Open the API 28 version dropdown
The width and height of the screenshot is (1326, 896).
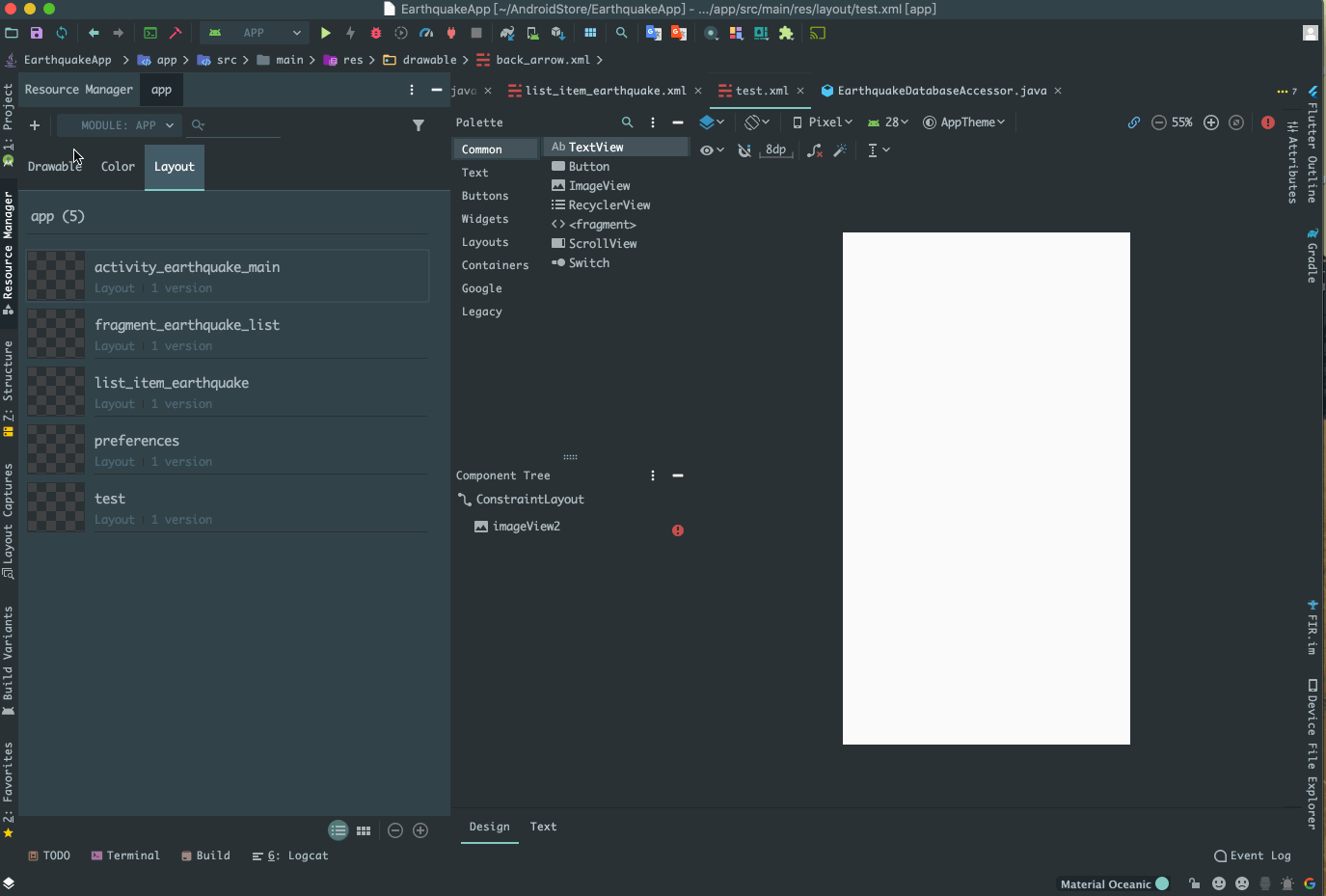887,122
